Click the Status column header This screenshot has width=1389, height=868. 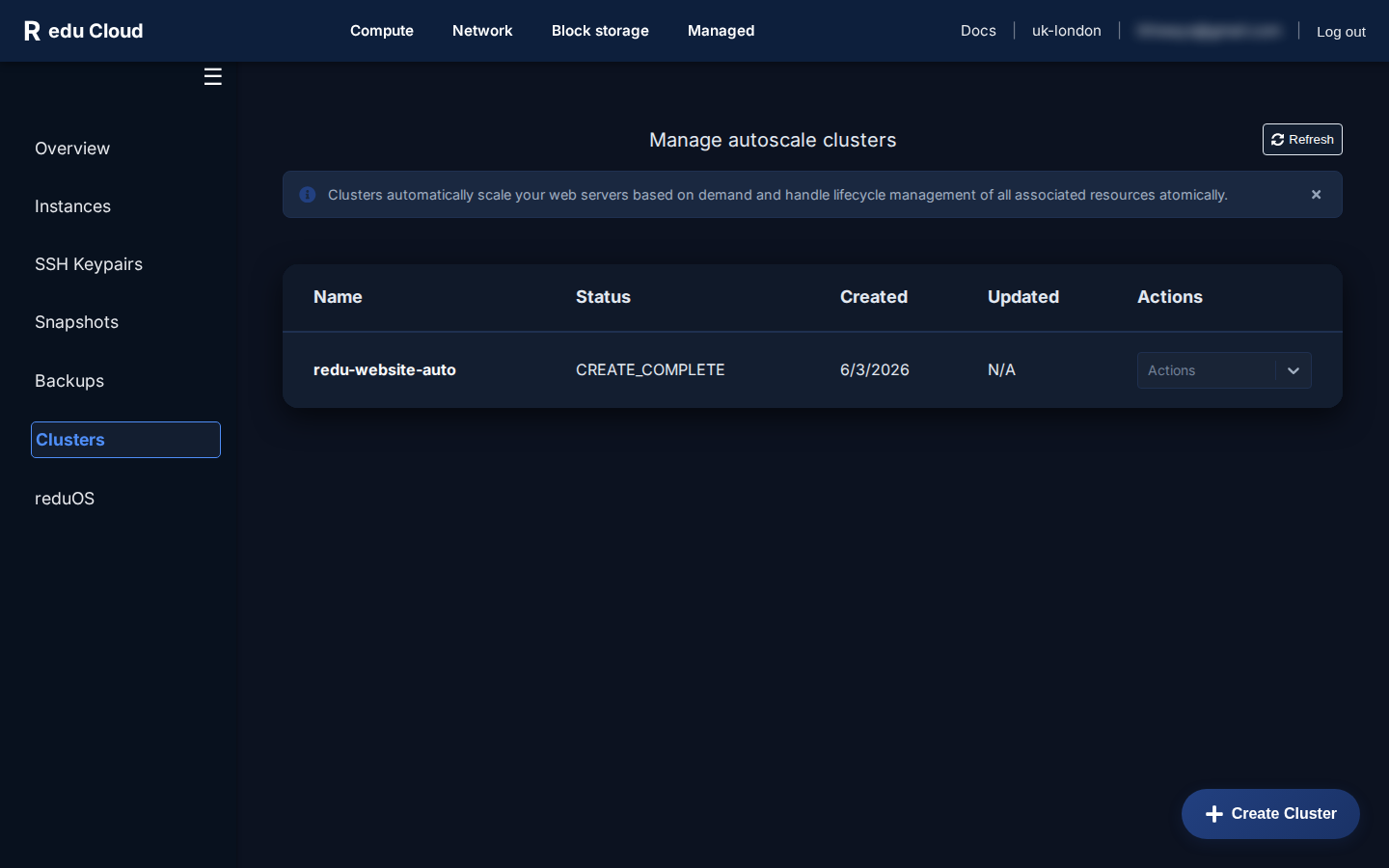click(603, 297)
